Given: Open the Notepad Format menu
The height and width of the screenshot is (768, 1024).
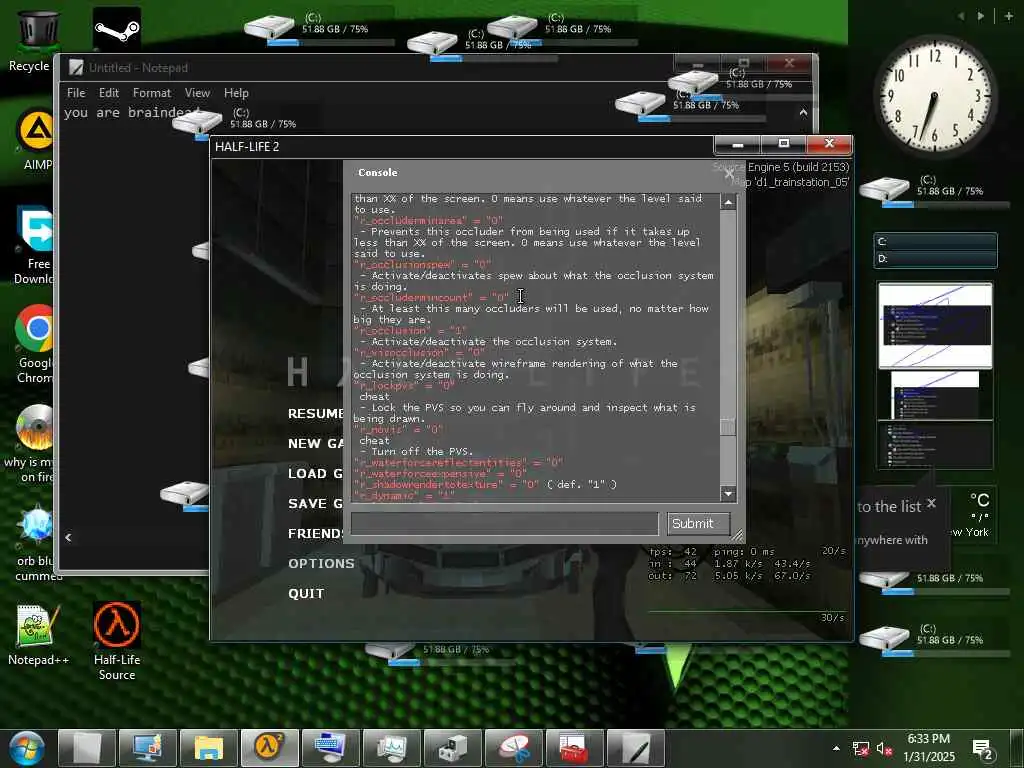Looking at the screenshot, I should [152, 93].
